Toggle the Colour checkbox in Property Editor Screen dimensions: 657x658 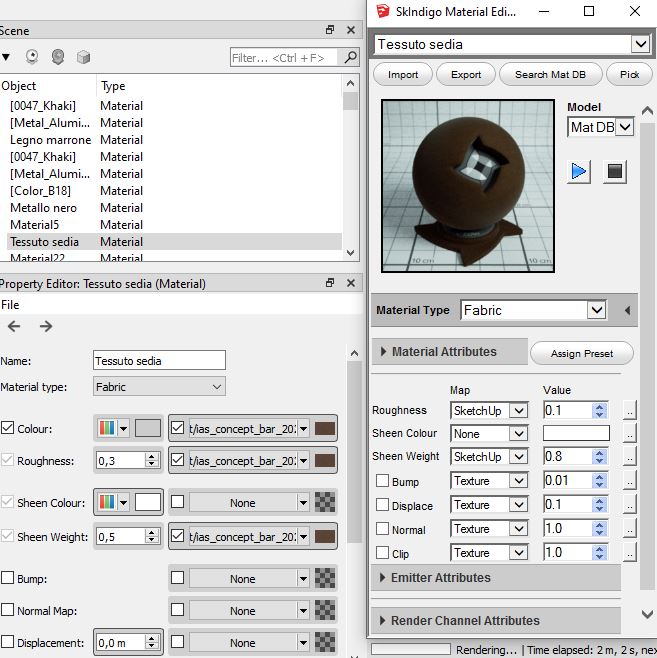pyautogui.click(x=8, y=428)
